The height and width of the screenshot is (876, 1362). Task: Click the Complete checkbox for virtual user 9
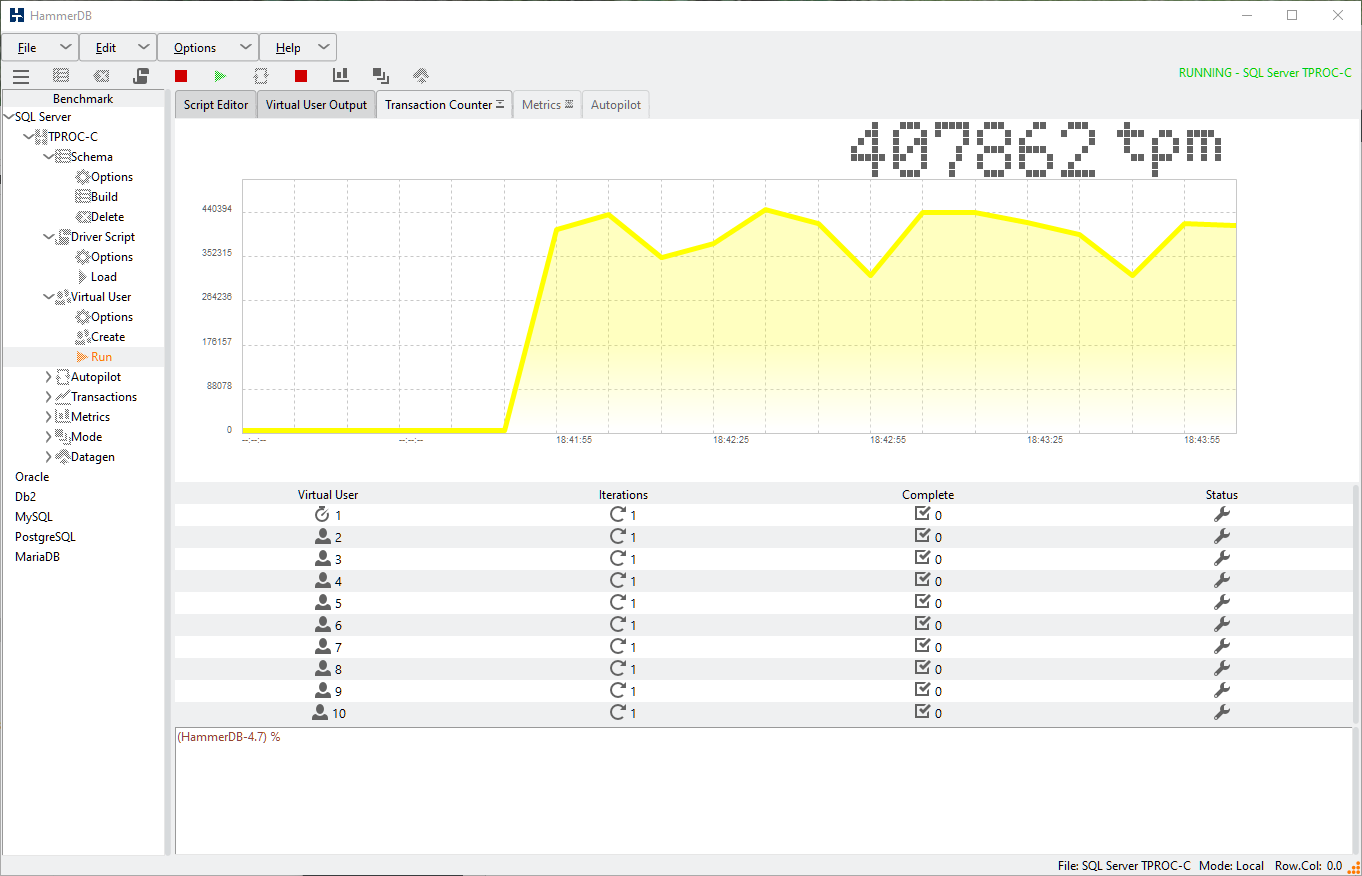[x=923, y=690]
